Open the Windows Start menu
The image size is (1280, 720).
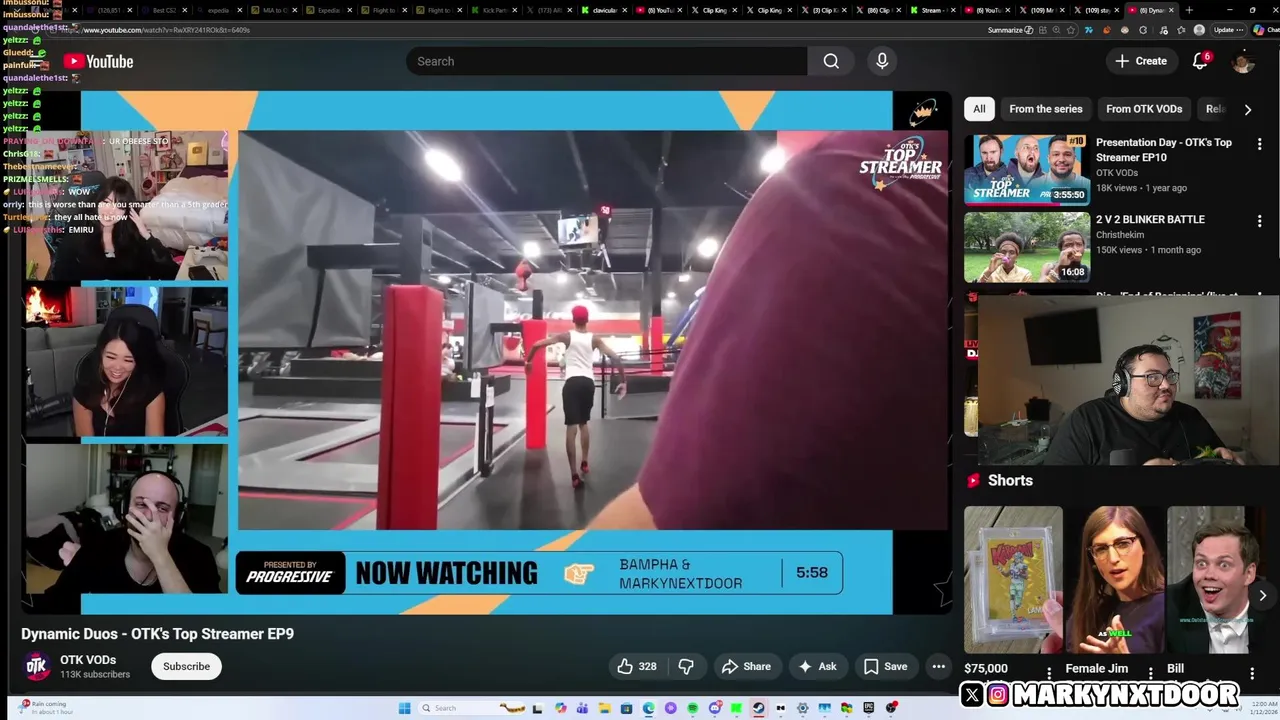tap(405, 708)
